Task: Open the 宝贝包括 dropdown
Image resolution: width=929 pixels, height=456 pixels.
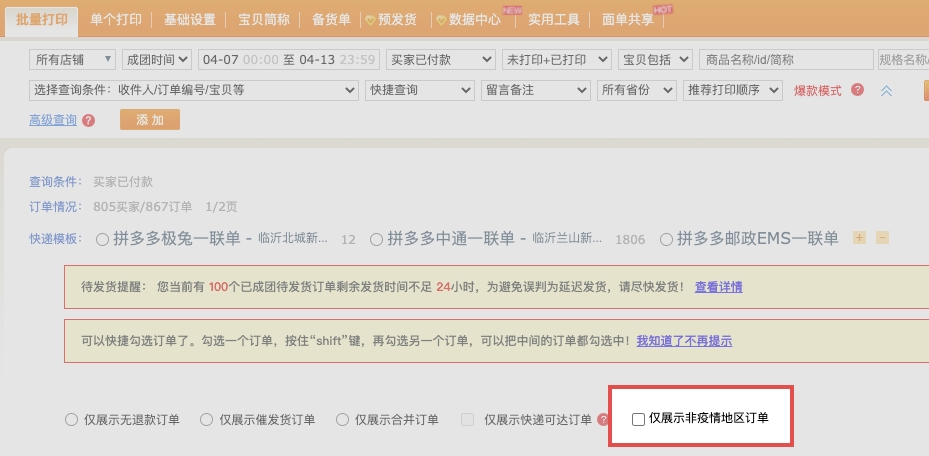Action: coord(655,59)
